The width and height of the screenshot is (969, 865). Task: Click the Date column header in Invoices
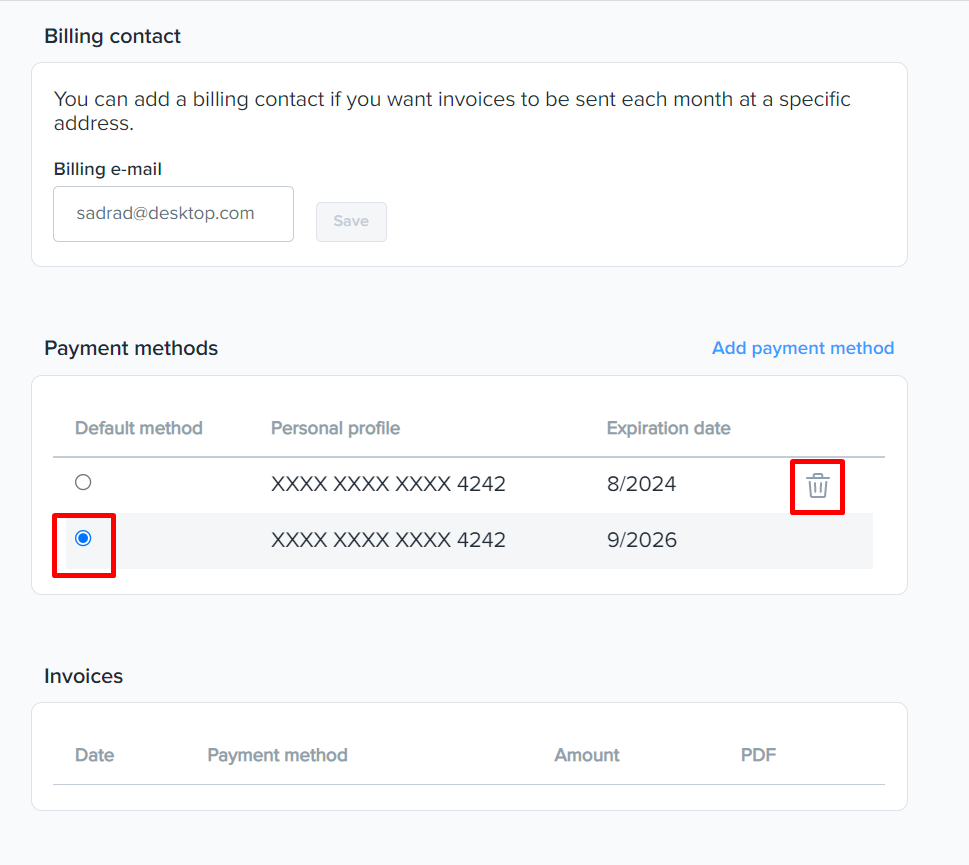95,755
